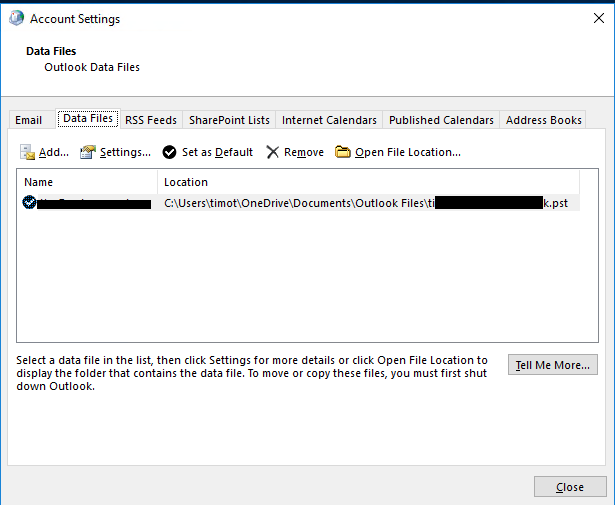
Task: Close the Account Settings dialog with X
Action: (x=599, y=18)
